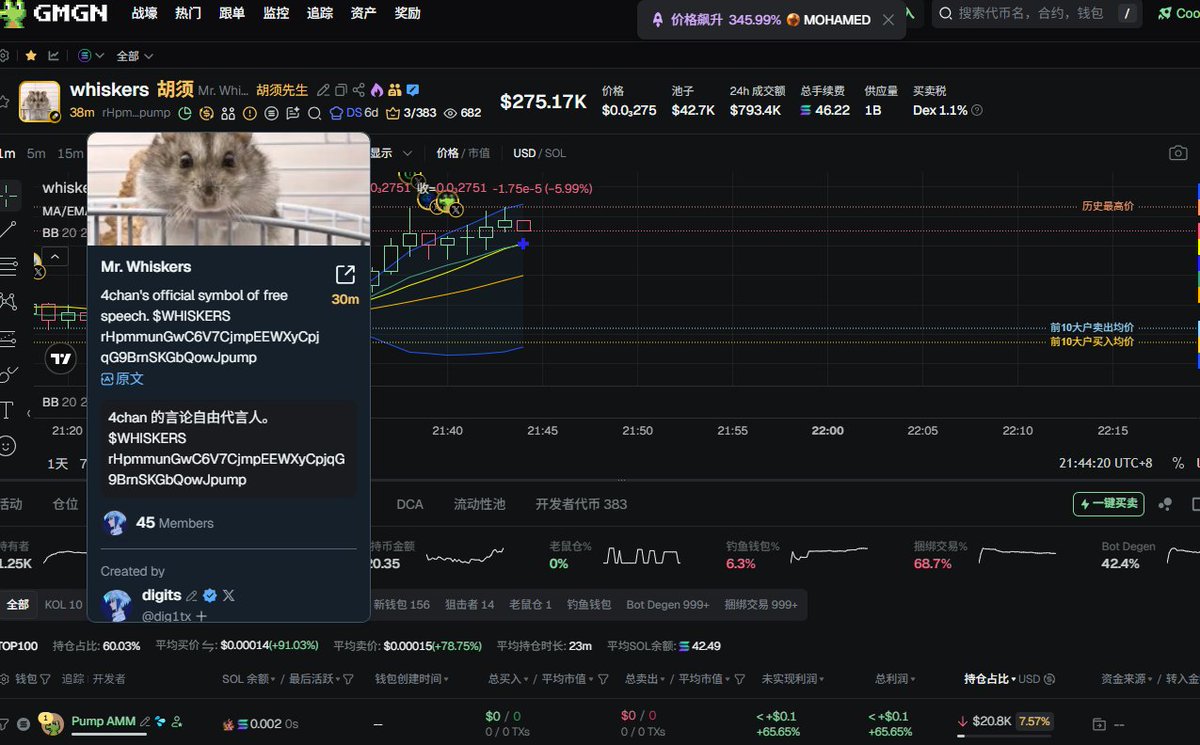Switch chart currency to SOL
The image size is (1200, 745).
click(x=556, y=153)
